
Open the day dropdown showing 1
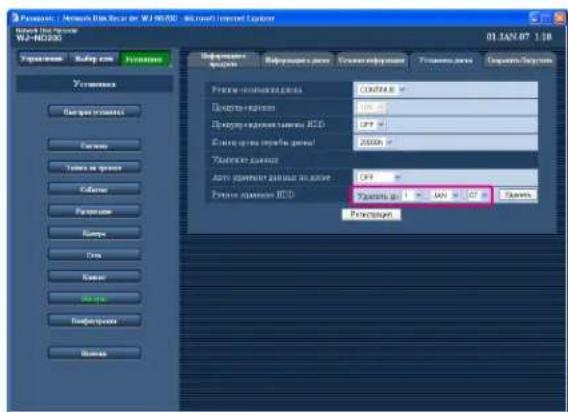(412, 195)
